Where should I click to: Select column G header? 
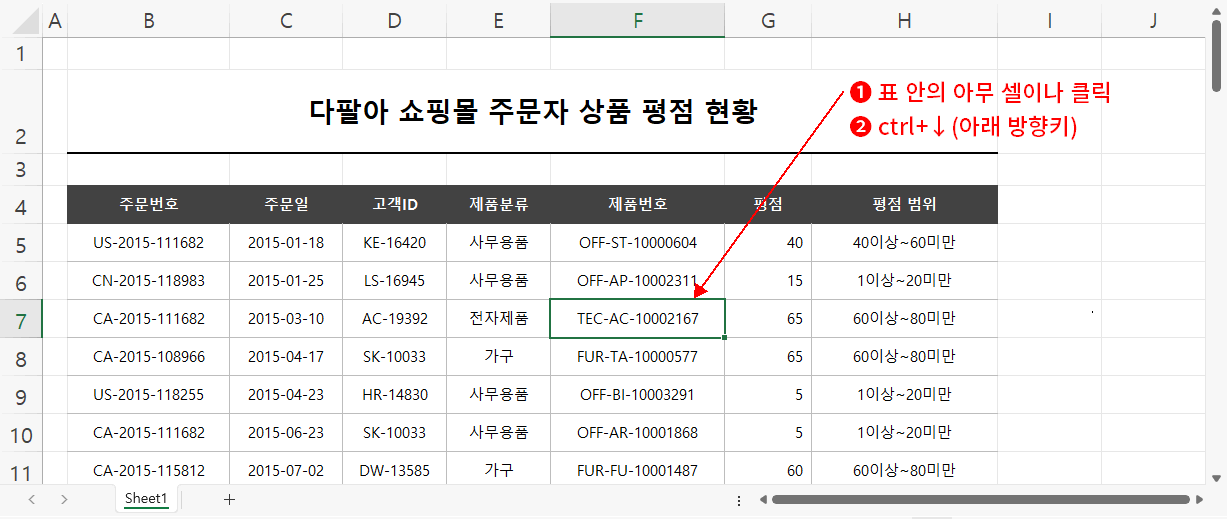[768, 20]
